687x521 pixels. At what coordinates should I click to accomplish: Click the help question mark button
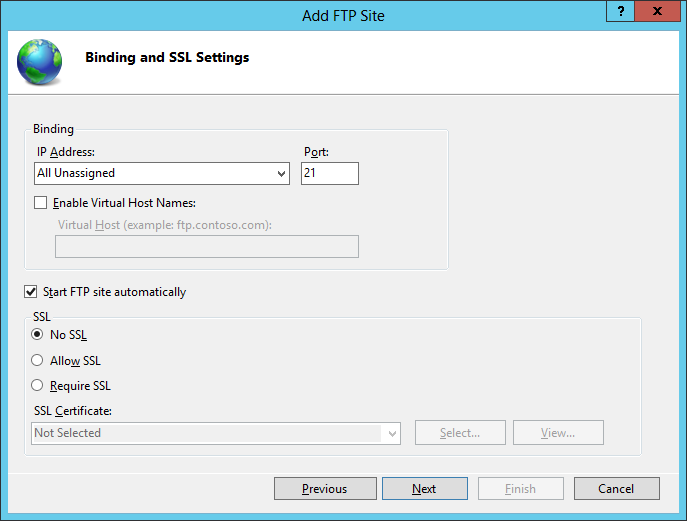[x=621, y=11]
